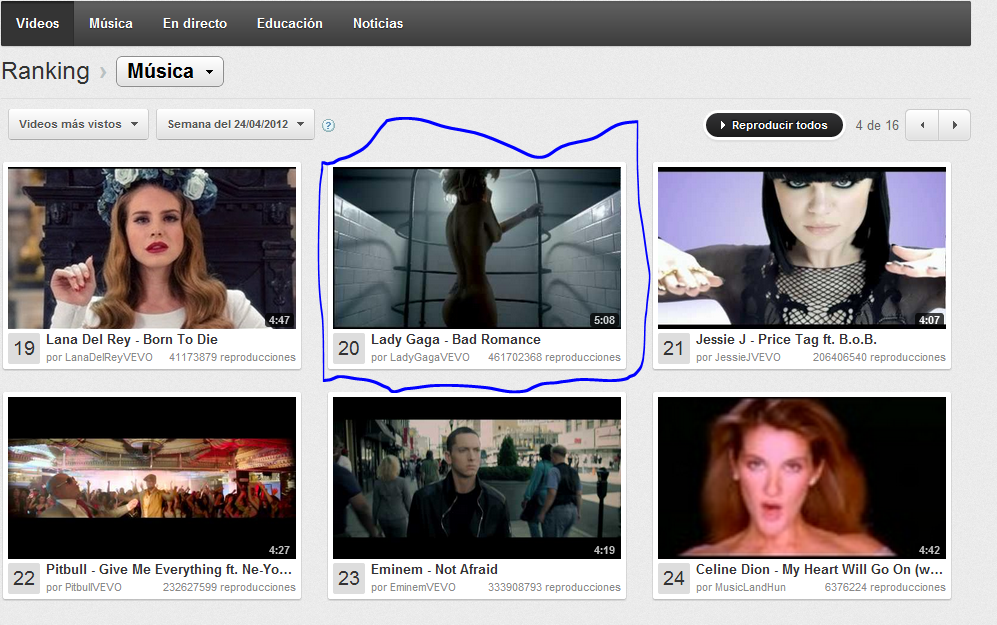This screenshot has height=625, width=997.
Task: Go to next page arrow
Action: click(x=954, y=125)
